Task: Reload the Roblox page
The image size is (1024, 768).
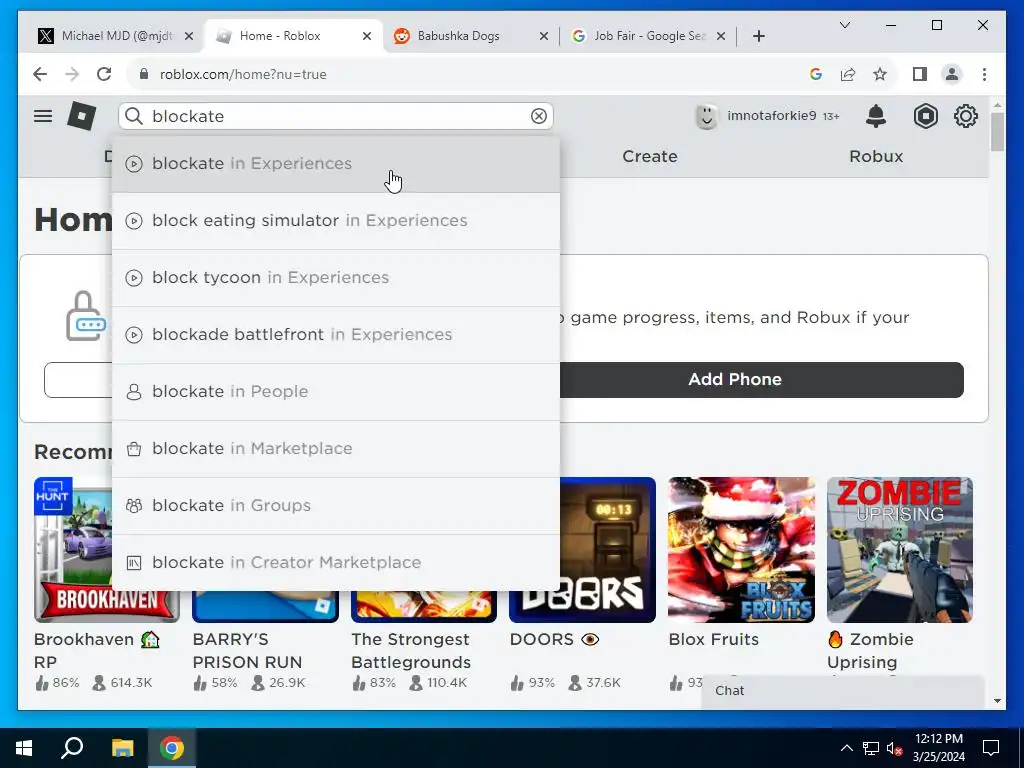Action: coord(104,74)
